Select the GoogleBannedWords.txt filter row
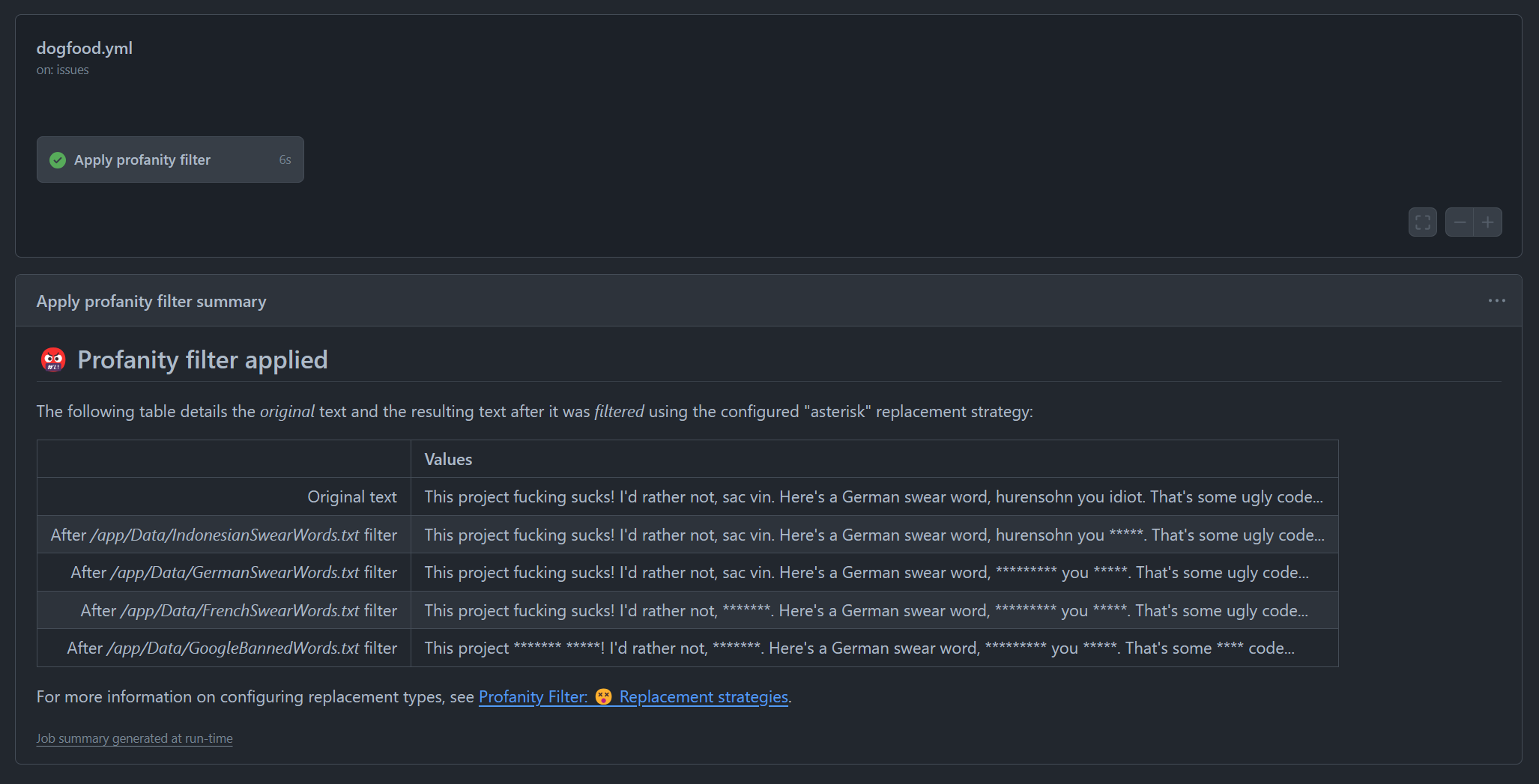Viewport: 1539px width, 784px height. (x=688, y=648)
